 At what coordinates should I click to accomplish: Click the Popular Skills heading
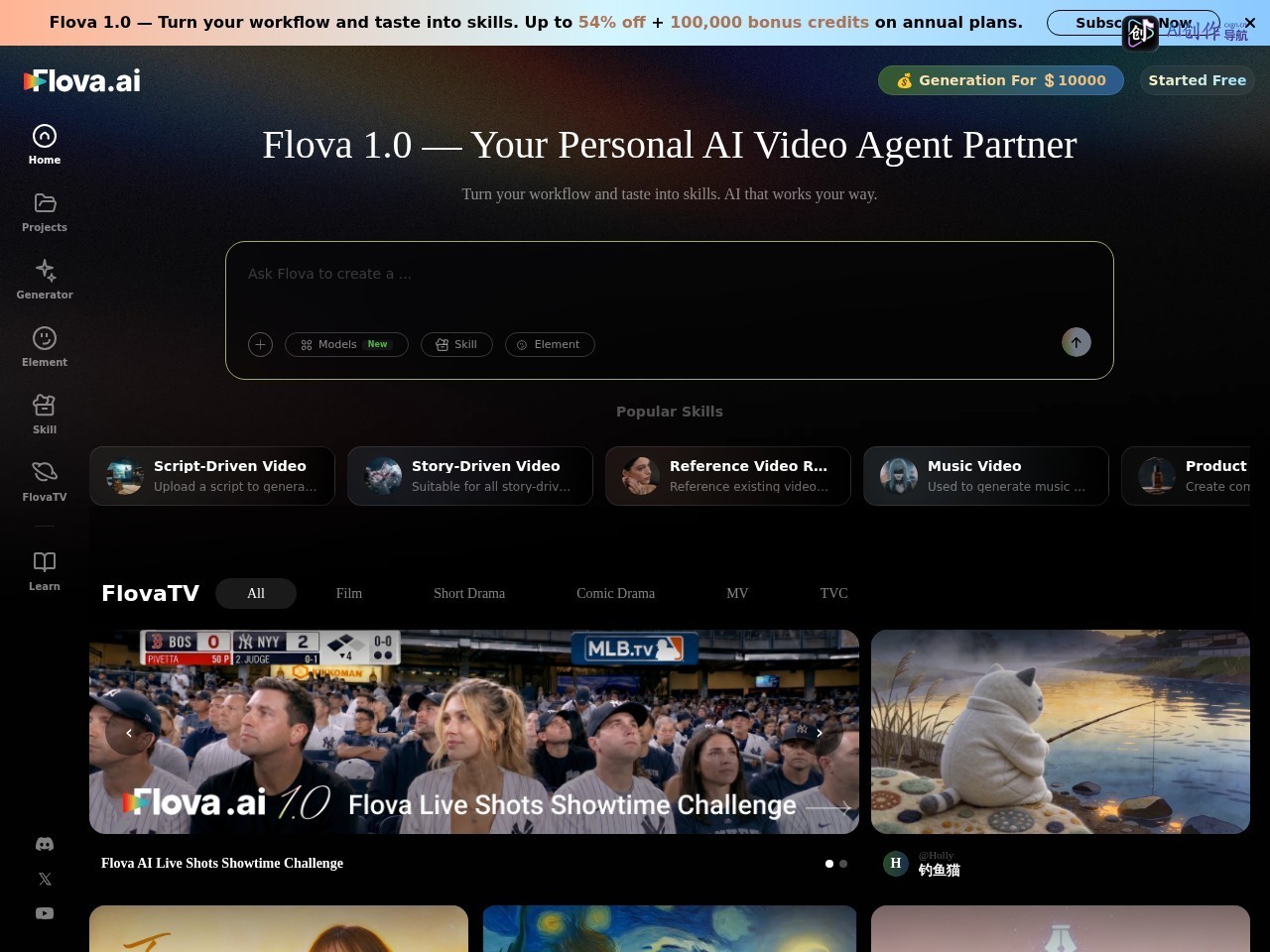click(670, 412)
